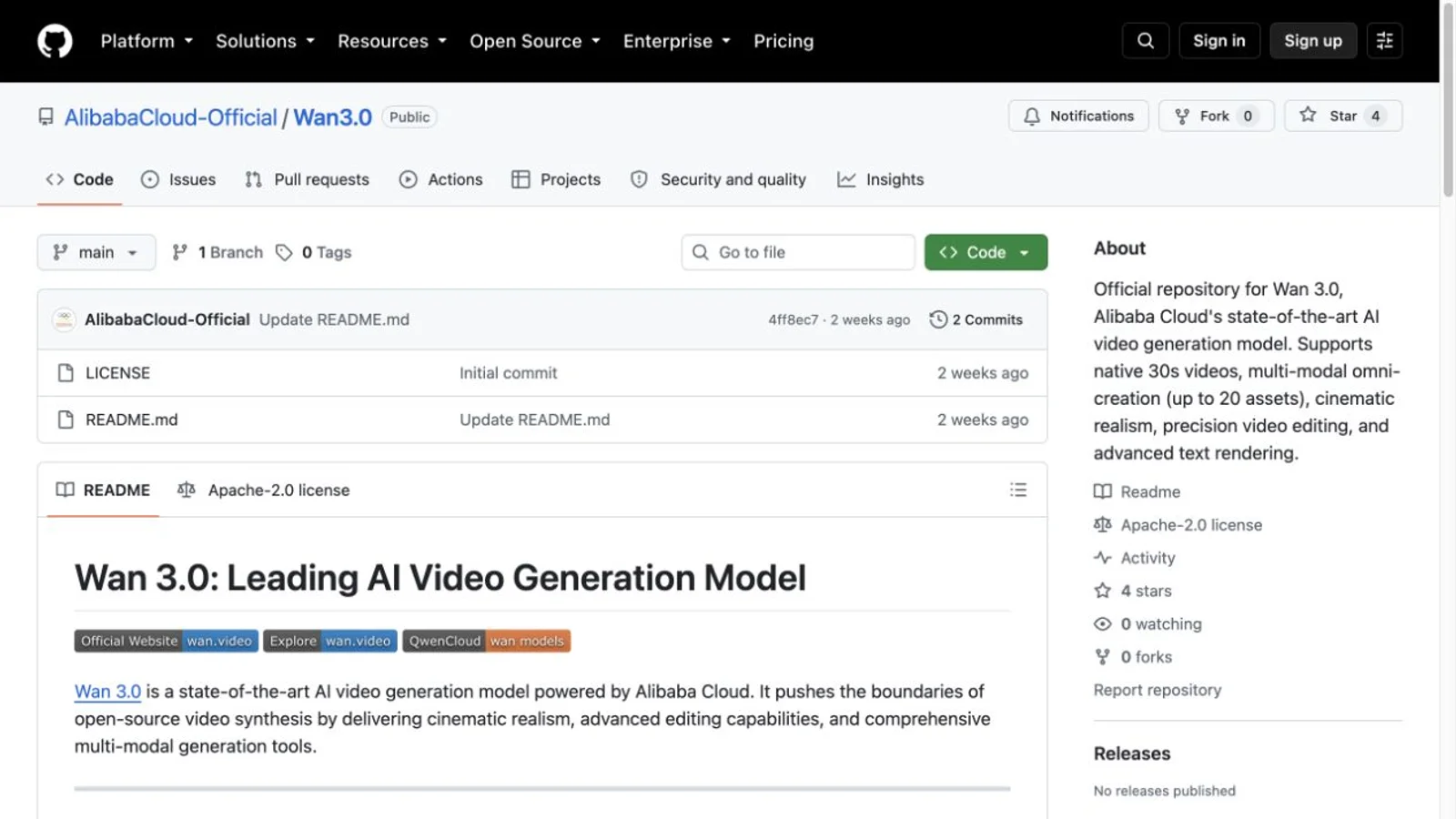
Task: Click the QwenCloud wan models badge
Action: click(487, 641)
